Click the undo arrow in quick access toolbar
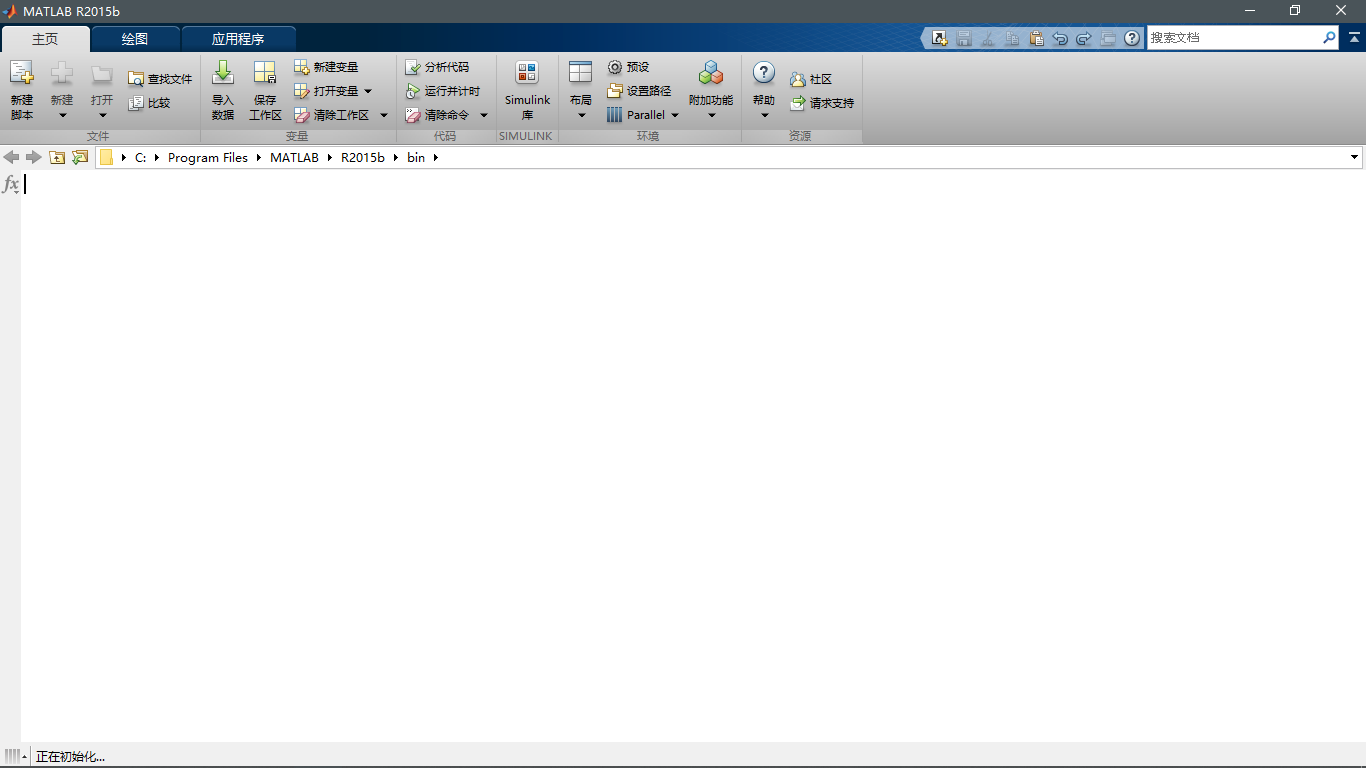 click(x=1060, y=38)
